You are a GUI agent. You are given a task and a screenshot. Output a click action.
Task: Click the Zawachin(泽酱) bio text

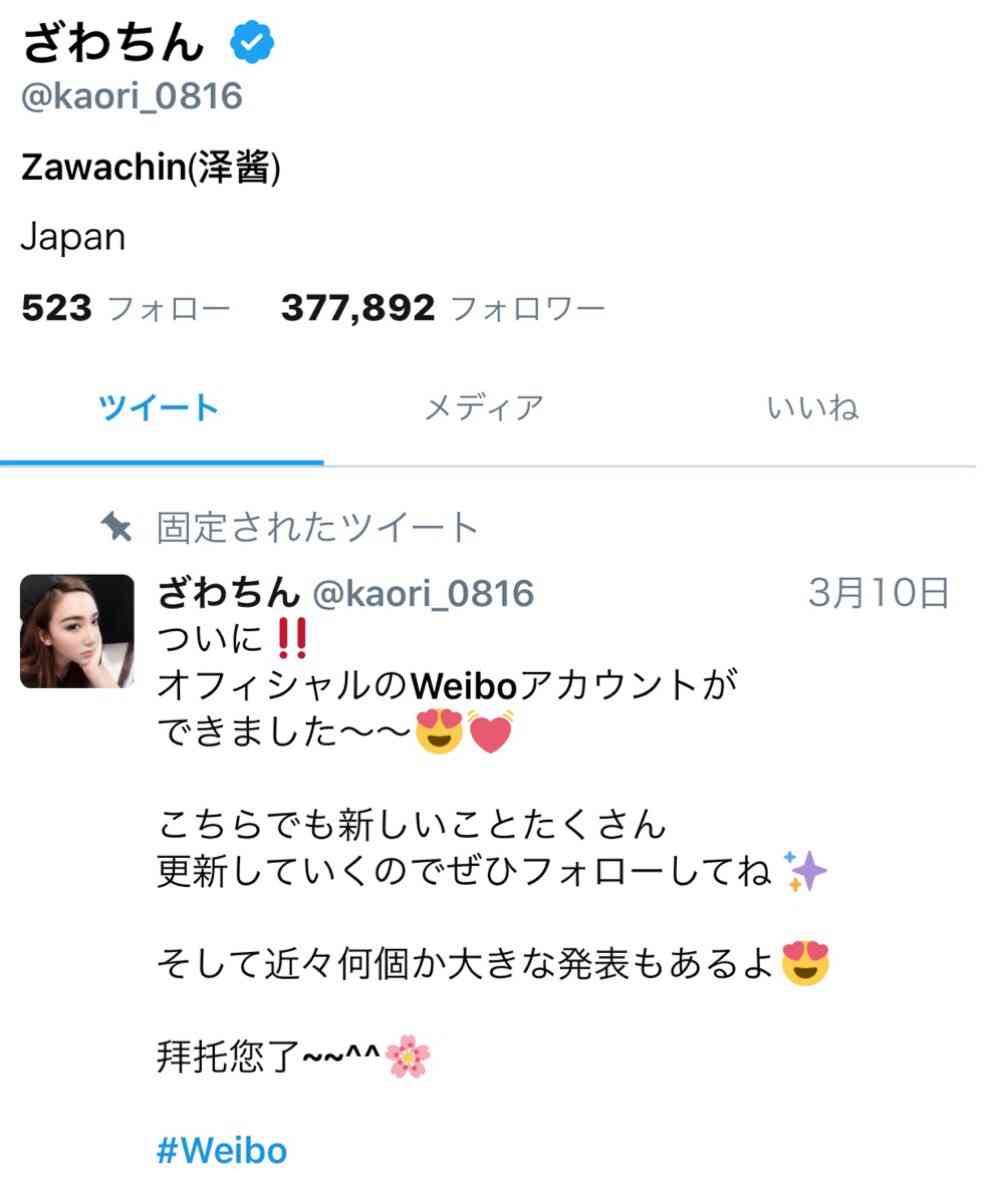(151, 169)
